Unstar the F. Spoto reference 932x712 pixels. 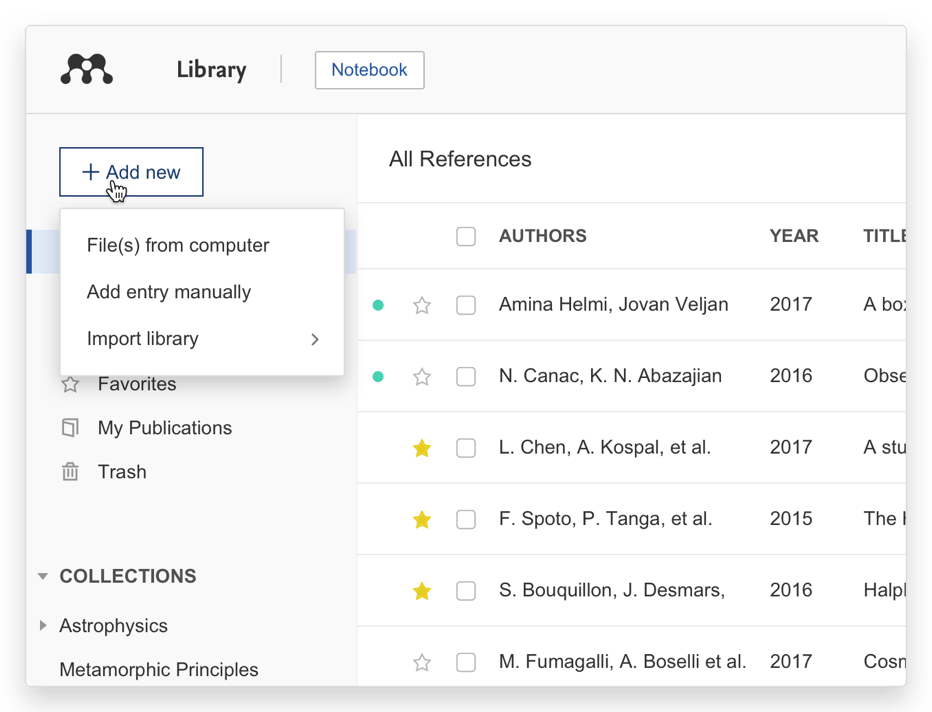[422, 519]
